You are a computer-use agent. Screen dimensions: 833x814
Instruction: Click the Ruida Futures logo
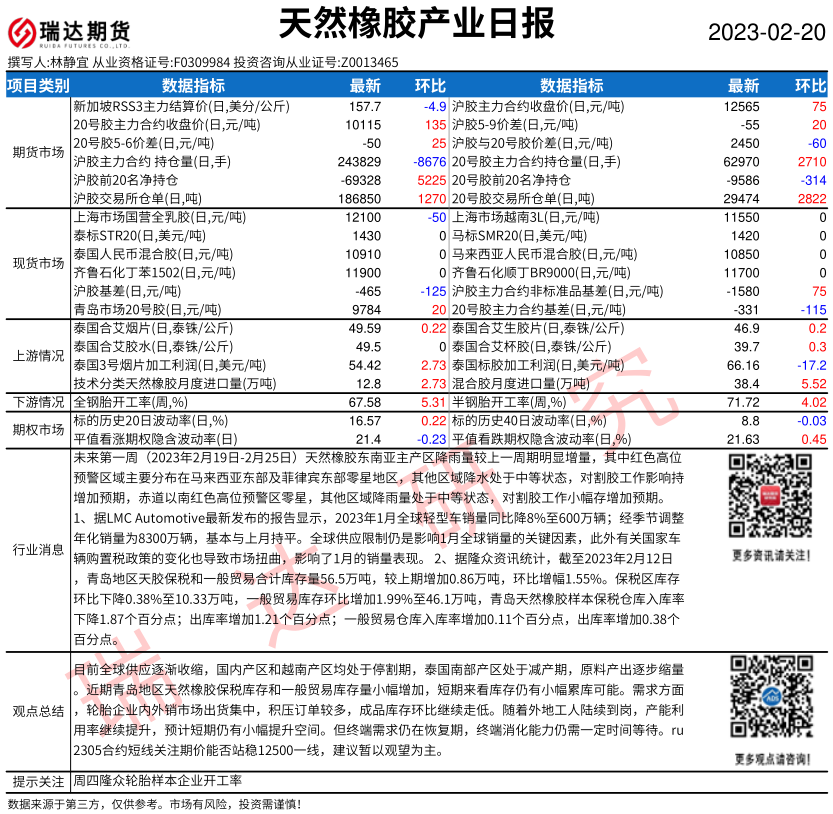point(70,32)
